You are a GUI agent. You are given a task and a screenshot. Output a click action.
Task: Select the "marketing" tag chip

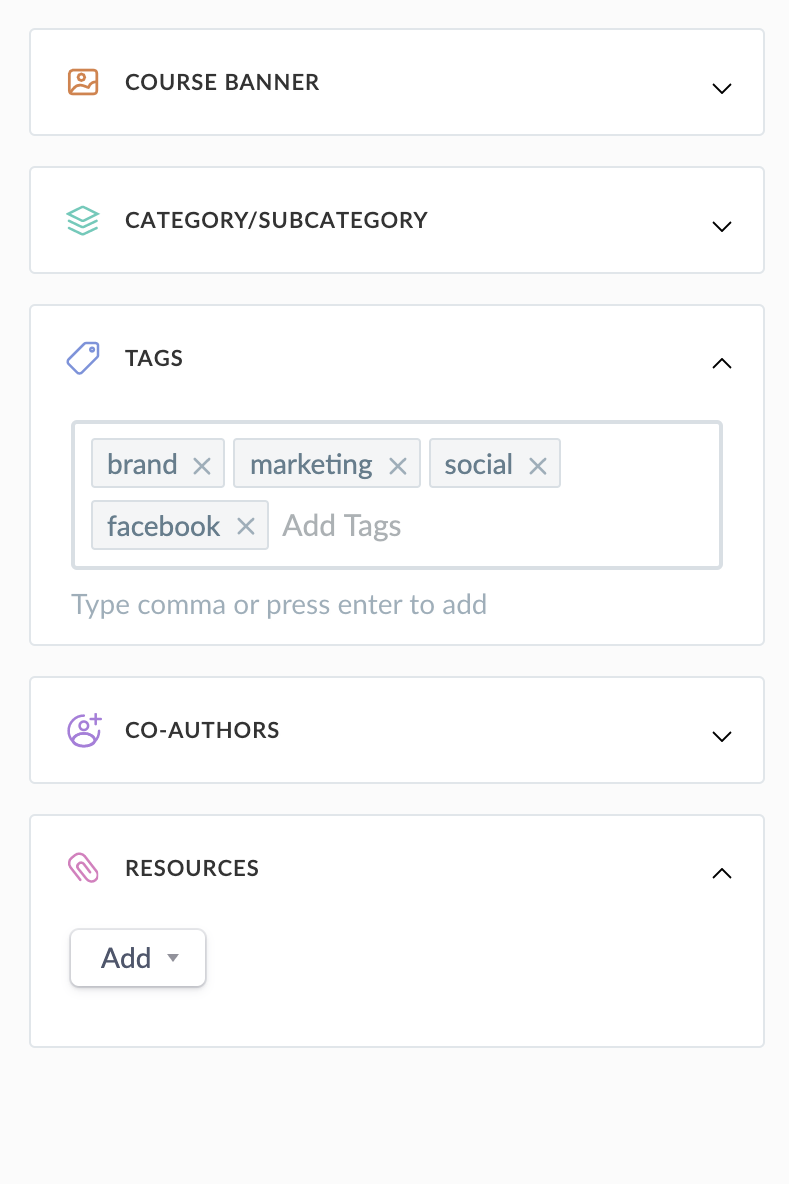[310, 465]
